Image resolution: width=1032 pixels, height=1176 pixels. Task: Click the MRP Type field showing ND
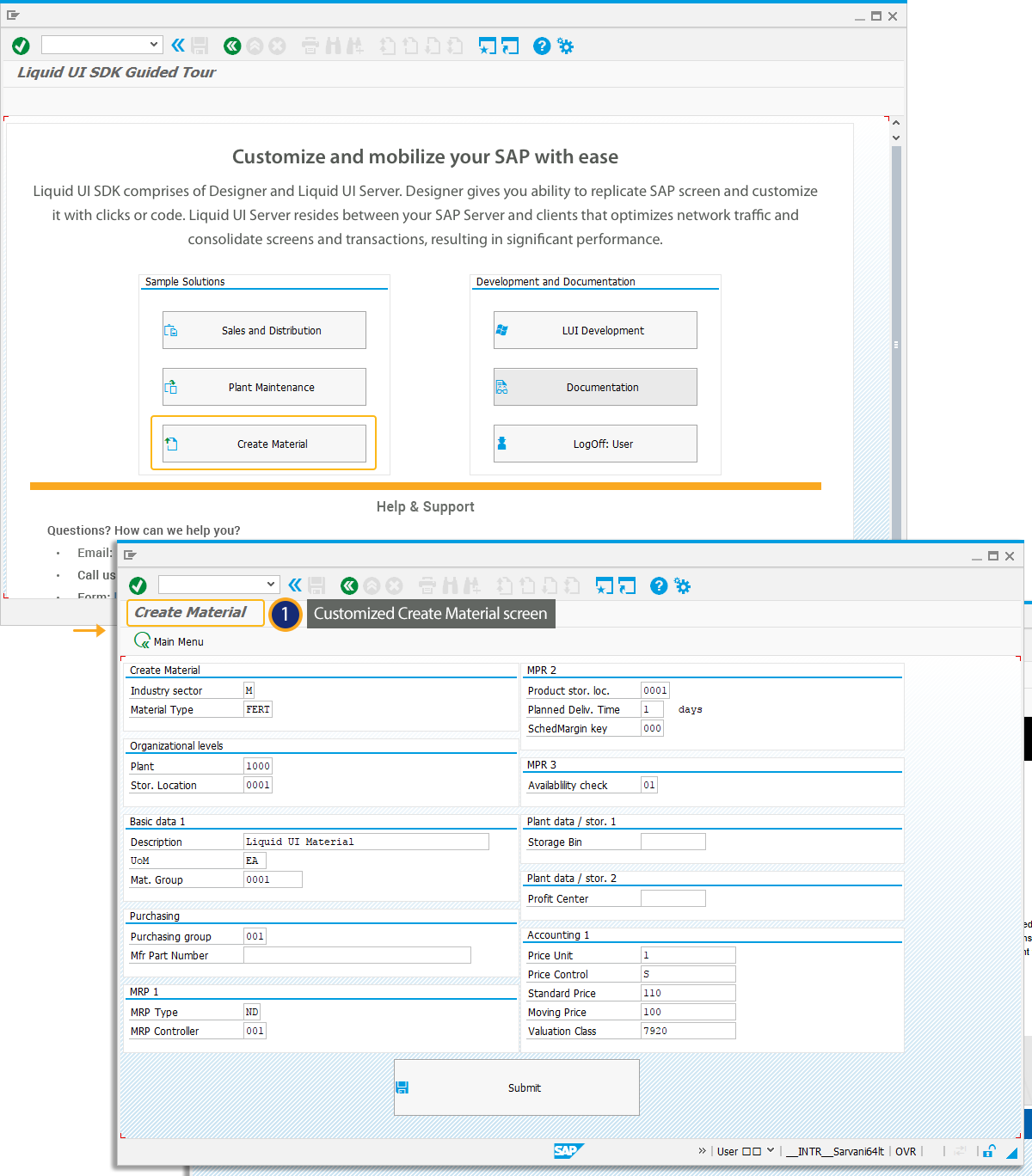click(252, 1012)
